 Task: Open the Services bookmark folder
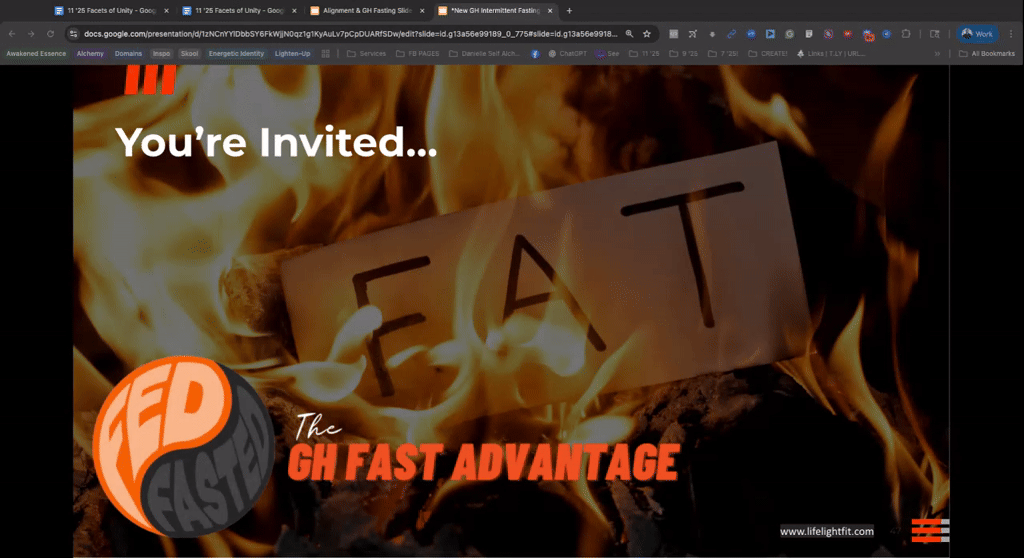click(x=366, y=54)
